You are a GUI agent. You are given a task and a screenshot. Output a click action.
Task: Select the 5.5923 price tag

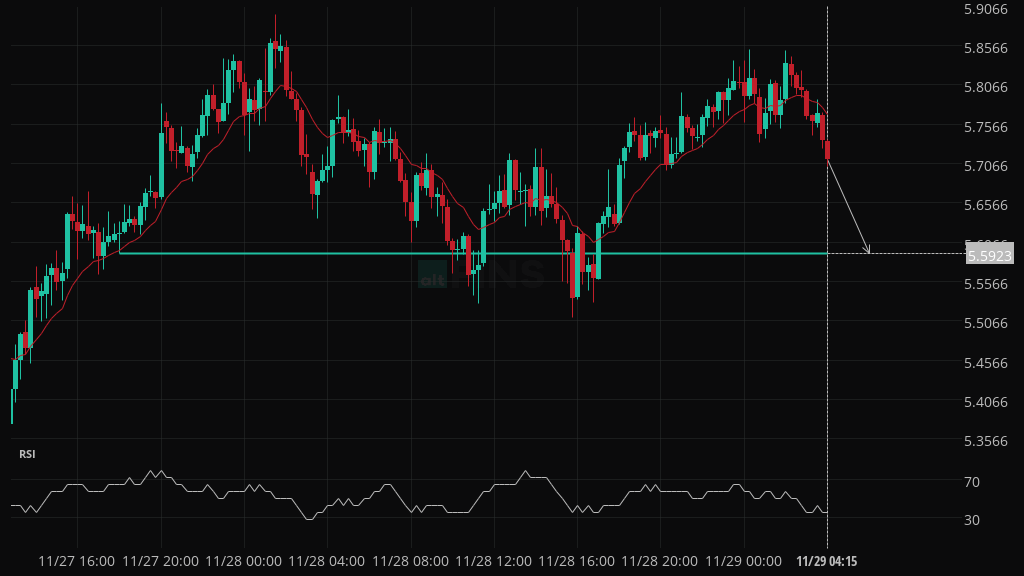pyautogui.click(x=989, y=256)
